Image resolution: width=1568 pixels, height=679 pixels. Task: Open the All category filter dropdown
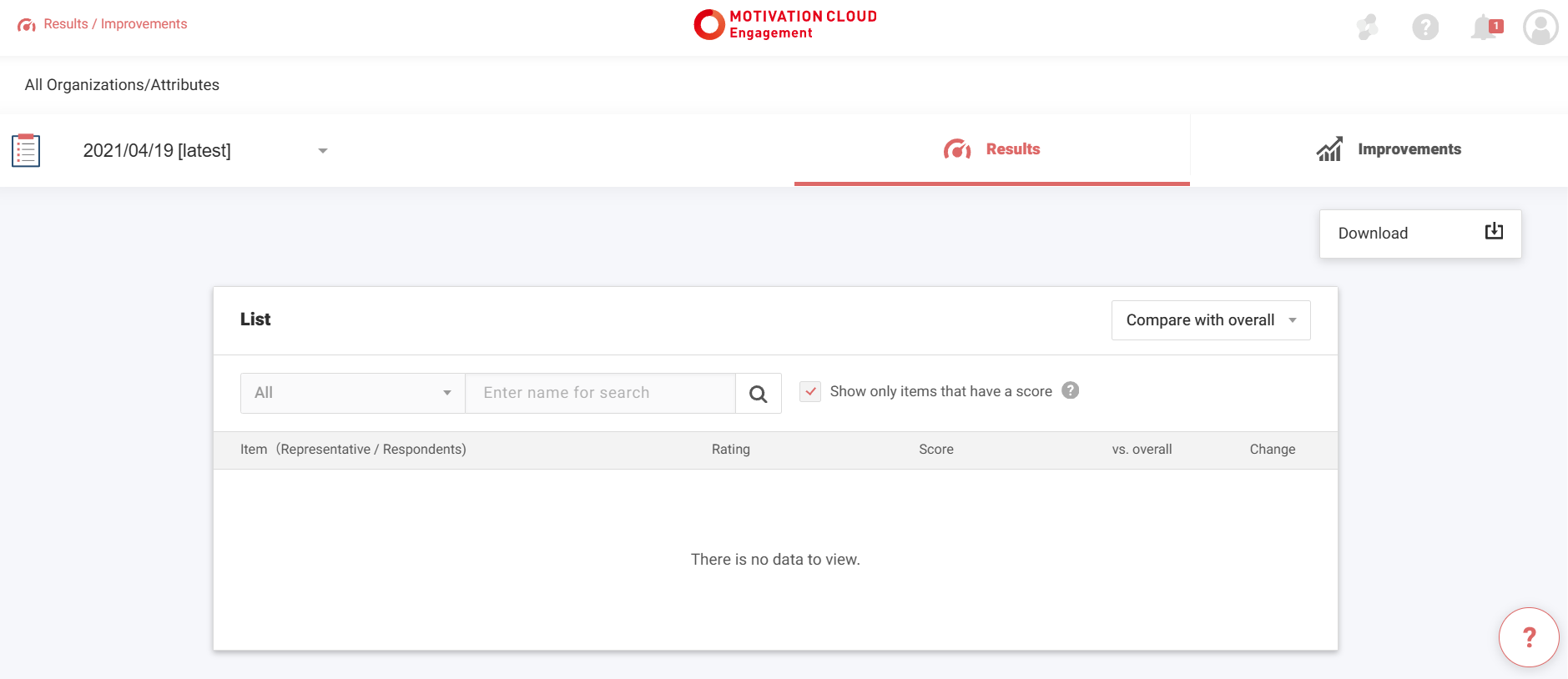pyautogui.click(x=352, y=393)
